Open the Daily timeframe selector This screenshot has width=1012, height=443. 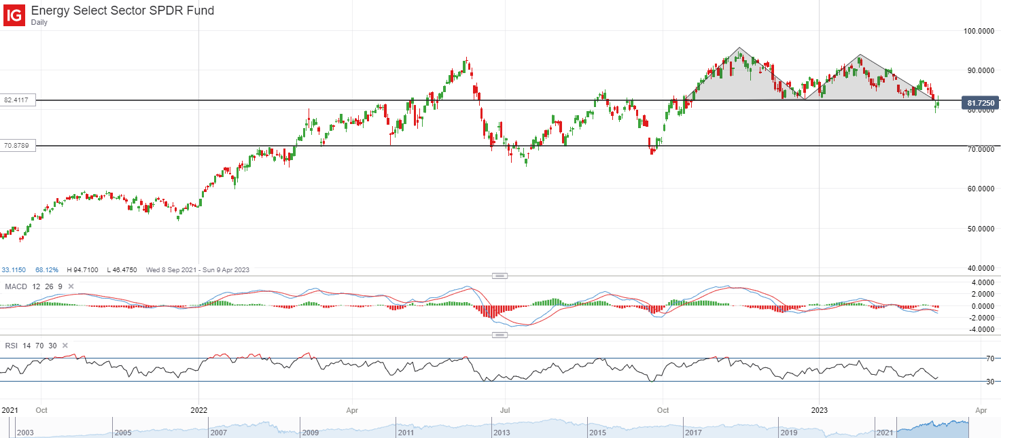coord(39,22)
